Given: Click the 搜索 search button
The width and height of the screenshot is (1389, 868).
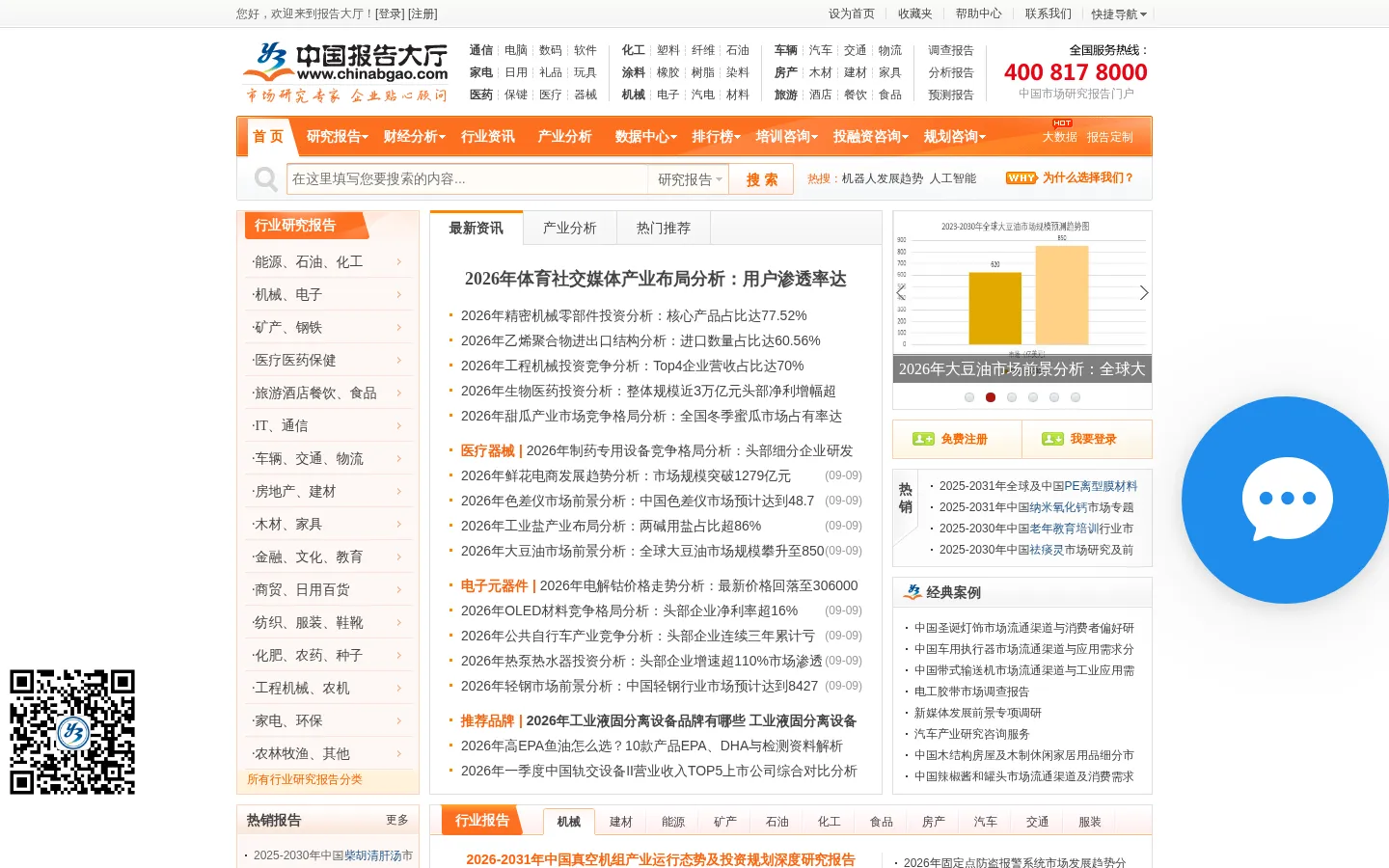Looking at the screenshot, I should tap(762, 179).
